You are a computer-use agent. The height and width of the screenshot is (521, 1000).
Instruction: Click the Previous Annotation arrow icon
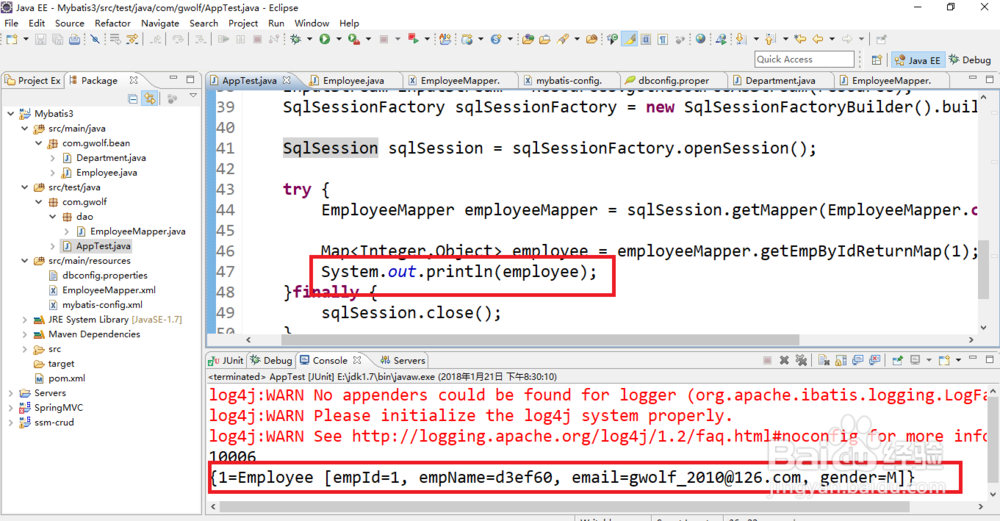770,40
